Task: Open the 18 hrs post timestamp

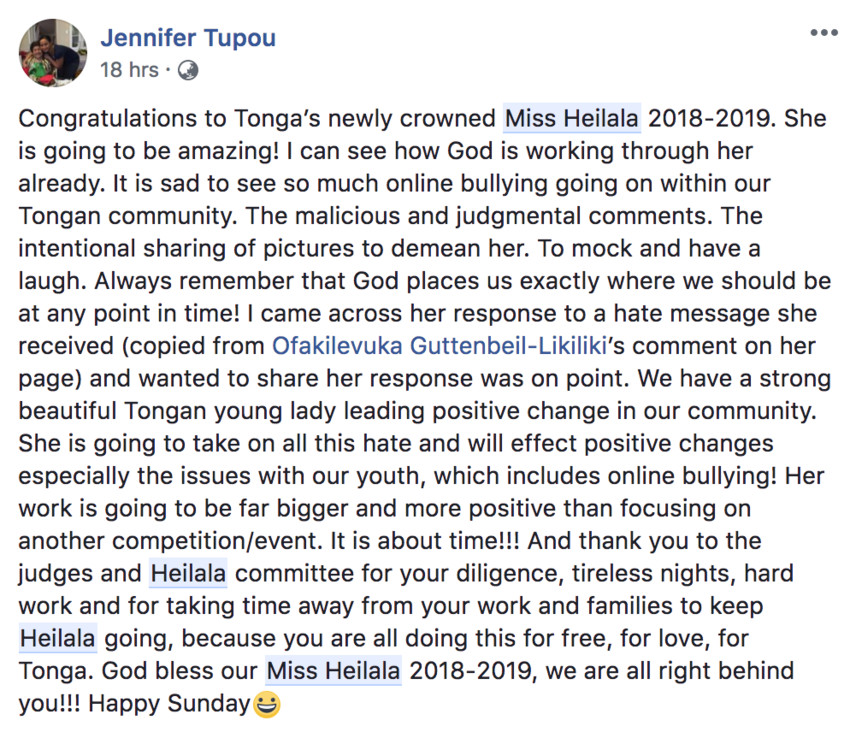Action: coord(130,70)
